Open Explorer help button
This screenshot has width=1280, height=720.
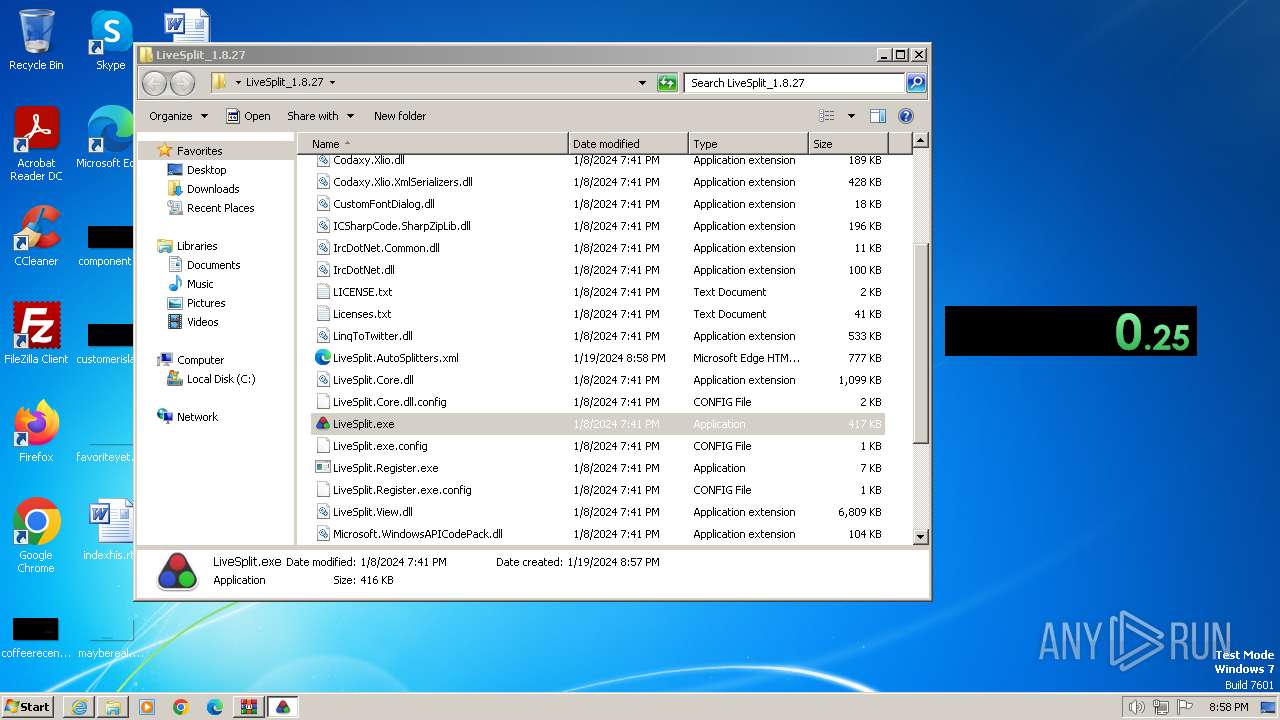(906, 116)
